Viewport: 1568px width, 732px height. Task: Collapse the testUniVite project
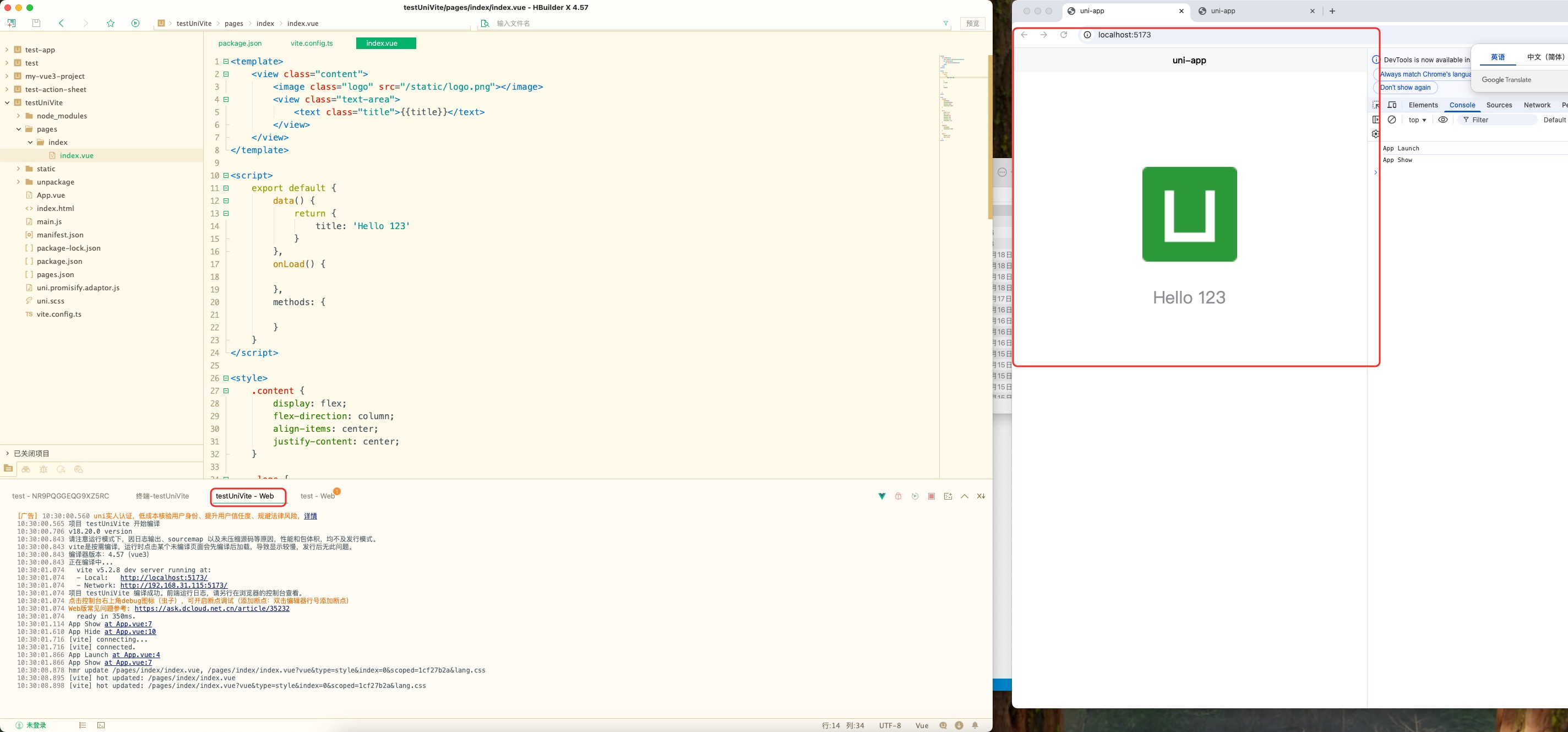coord(7,102)
